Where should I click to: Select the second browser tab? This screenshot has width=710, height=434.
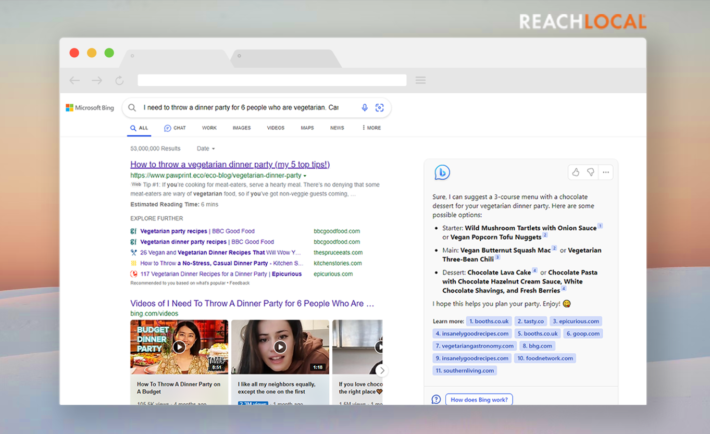(x=285, y=58)
